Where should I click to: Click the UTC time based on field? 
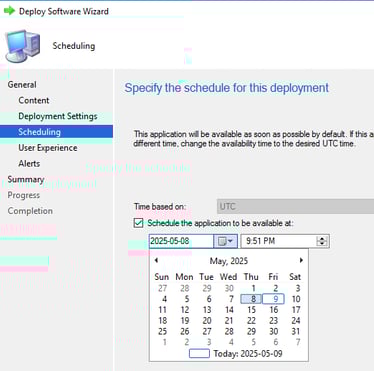295,206
